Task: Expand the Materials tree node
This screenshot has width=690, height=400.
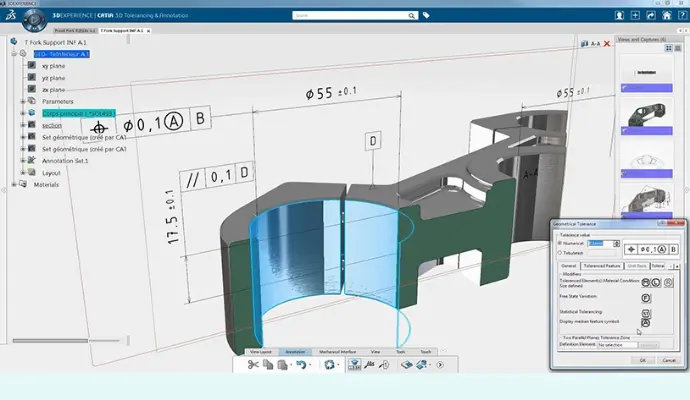Action: point(14,185)
